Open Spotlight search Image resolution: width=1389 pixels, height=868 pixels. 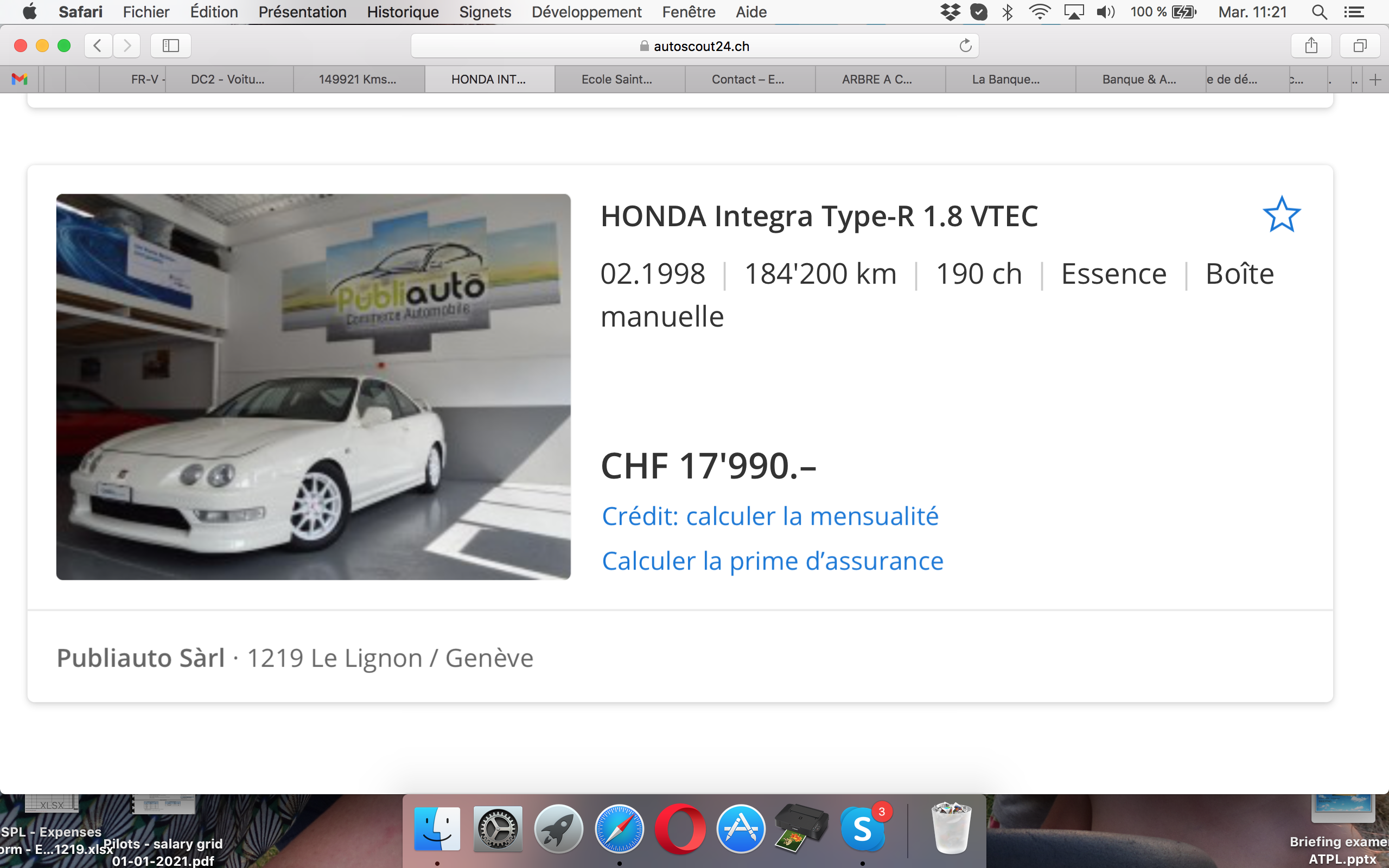point(1319,11)
